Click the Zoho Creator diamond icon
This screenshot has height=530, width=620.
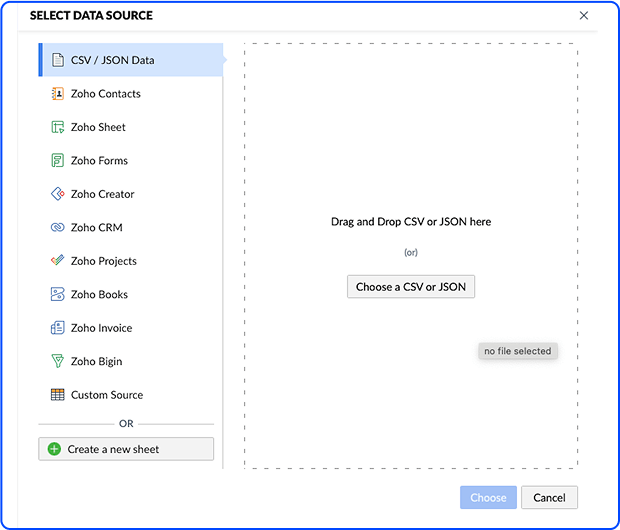pos(58,194)
